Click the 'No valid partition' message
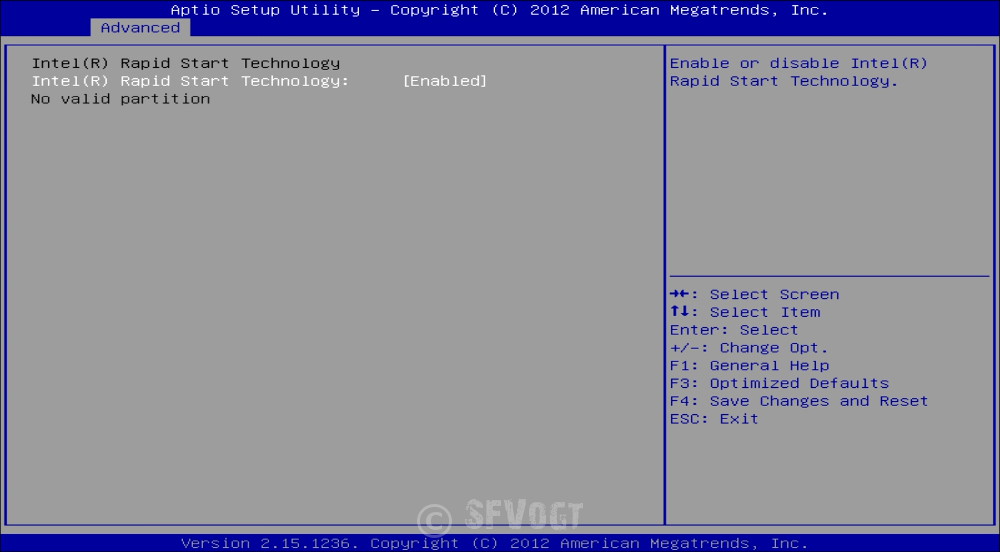 click(x=121, y=99)
